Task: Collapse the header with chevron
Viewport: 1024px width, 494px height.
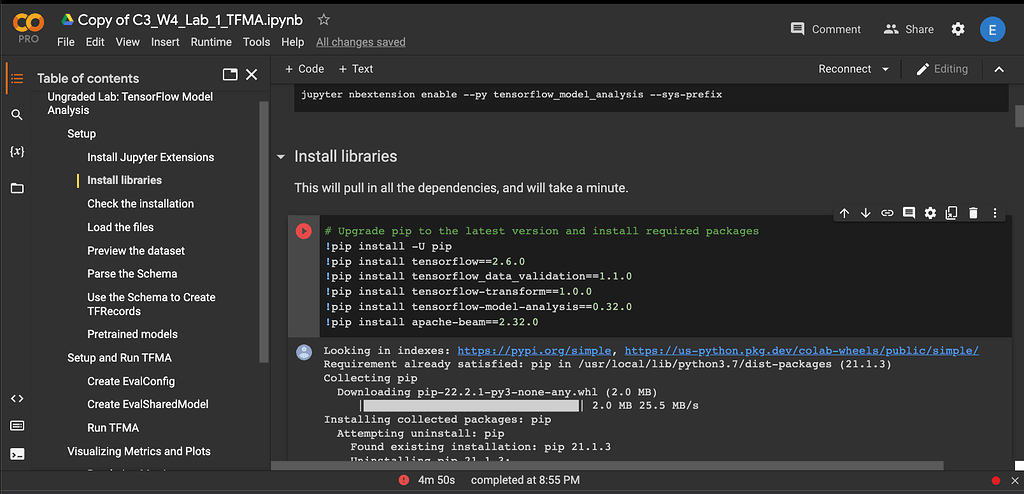Action: [998, 69]
